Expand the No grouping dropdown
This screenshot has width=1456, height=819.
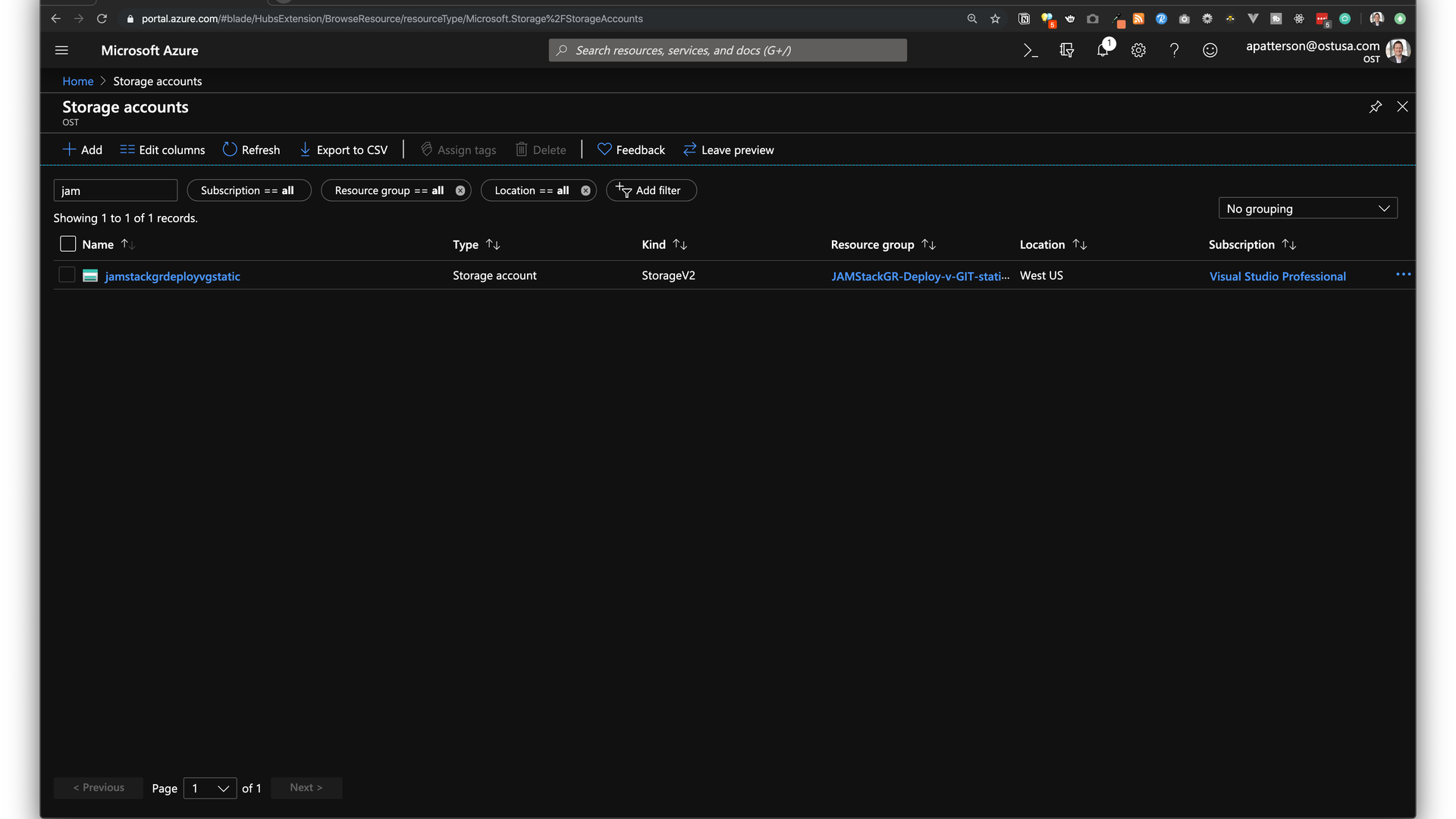pyautogui.click(x=1307, y=209)
